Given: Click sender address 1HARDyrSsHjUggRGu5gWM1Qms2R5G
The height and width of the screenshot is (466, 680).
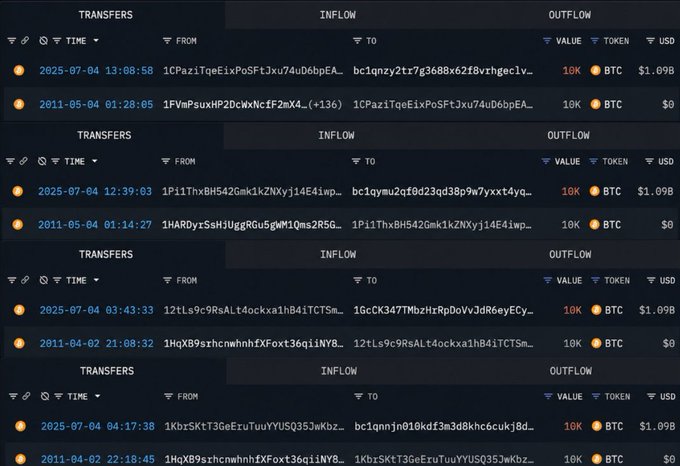Looking at the screenshot, I should [x=252, y=225].
